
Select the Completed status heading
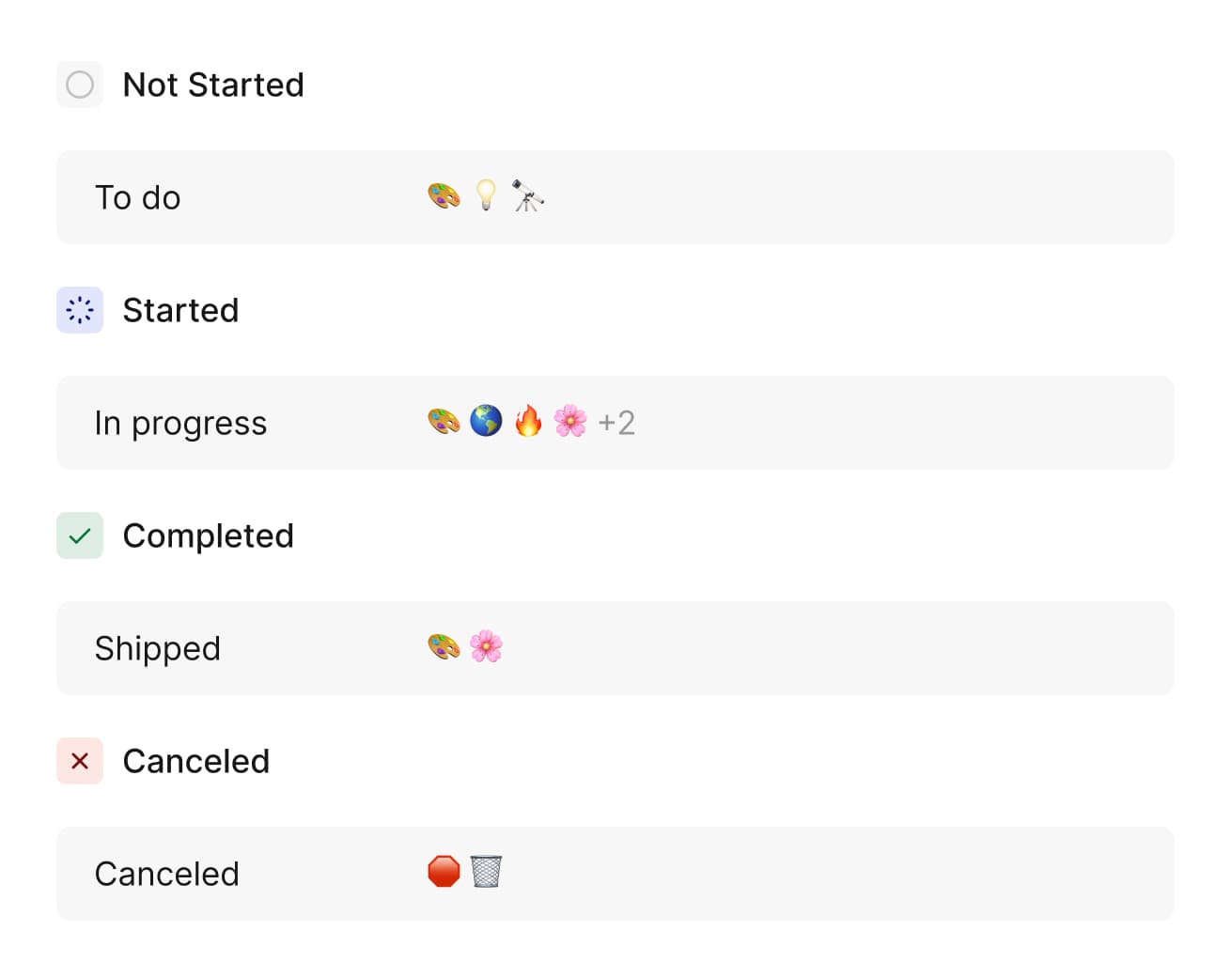(209, 535)
